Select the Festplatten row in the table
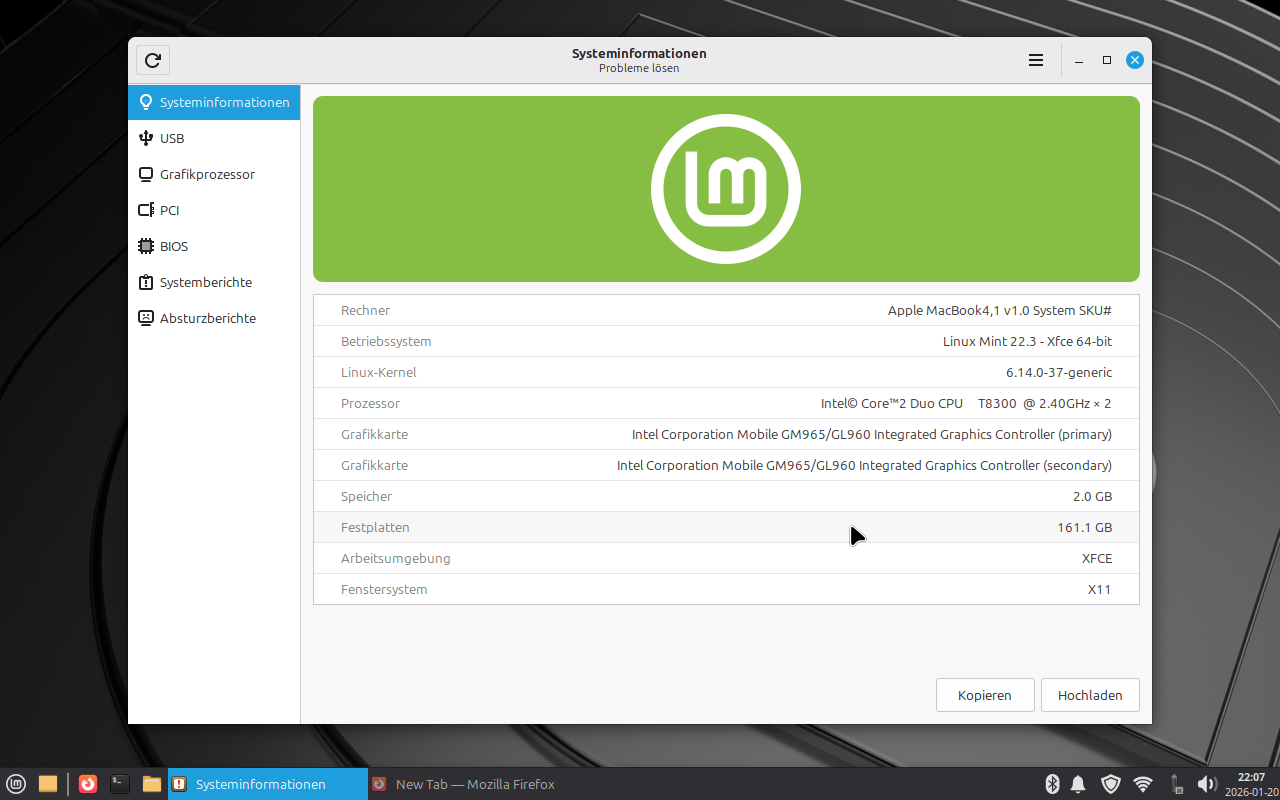The width and height of the screenshot is (1280, 800). [726, 527]
